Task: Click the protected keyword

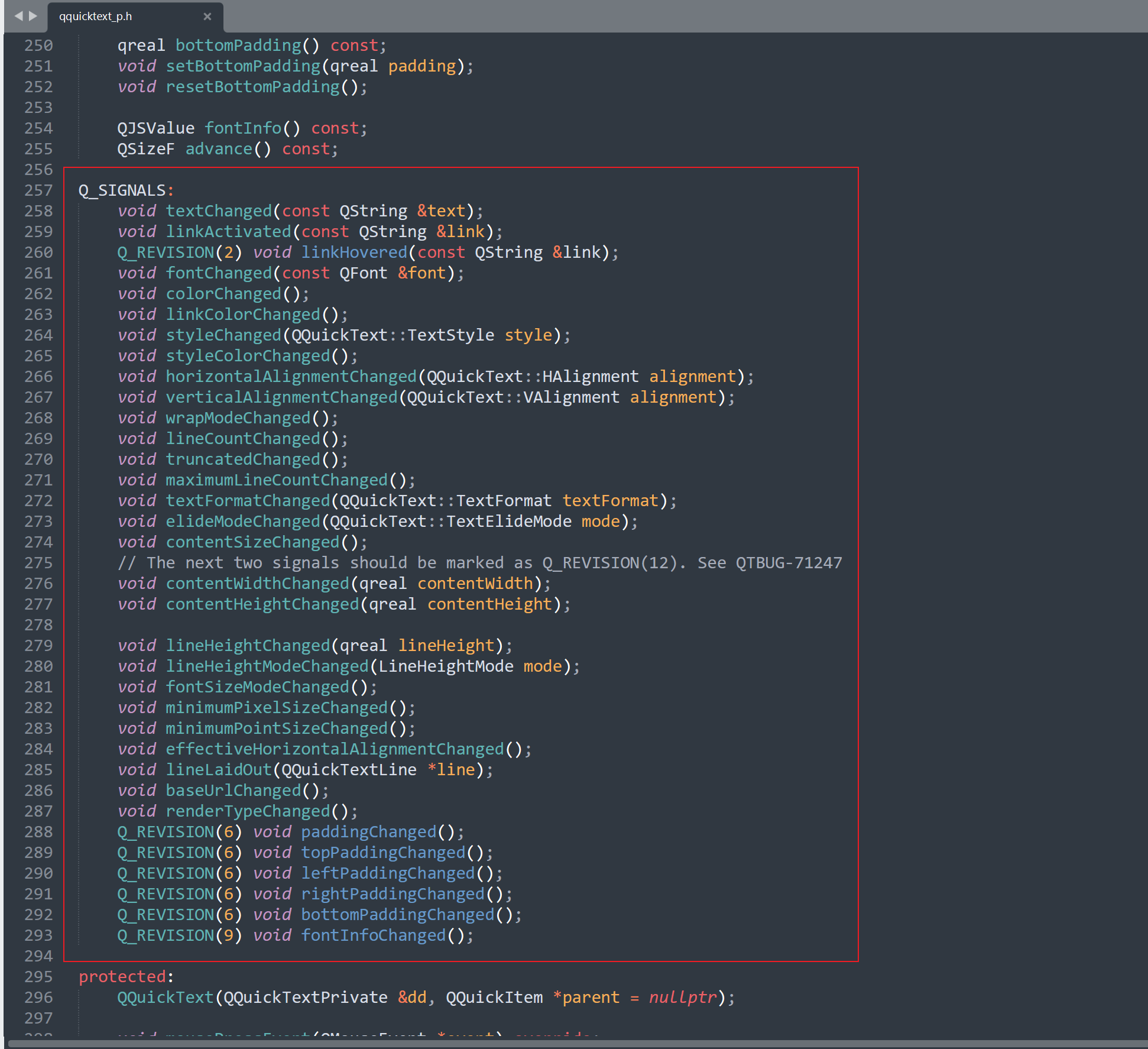Action: pyautogui.click(x=122, y=977)
